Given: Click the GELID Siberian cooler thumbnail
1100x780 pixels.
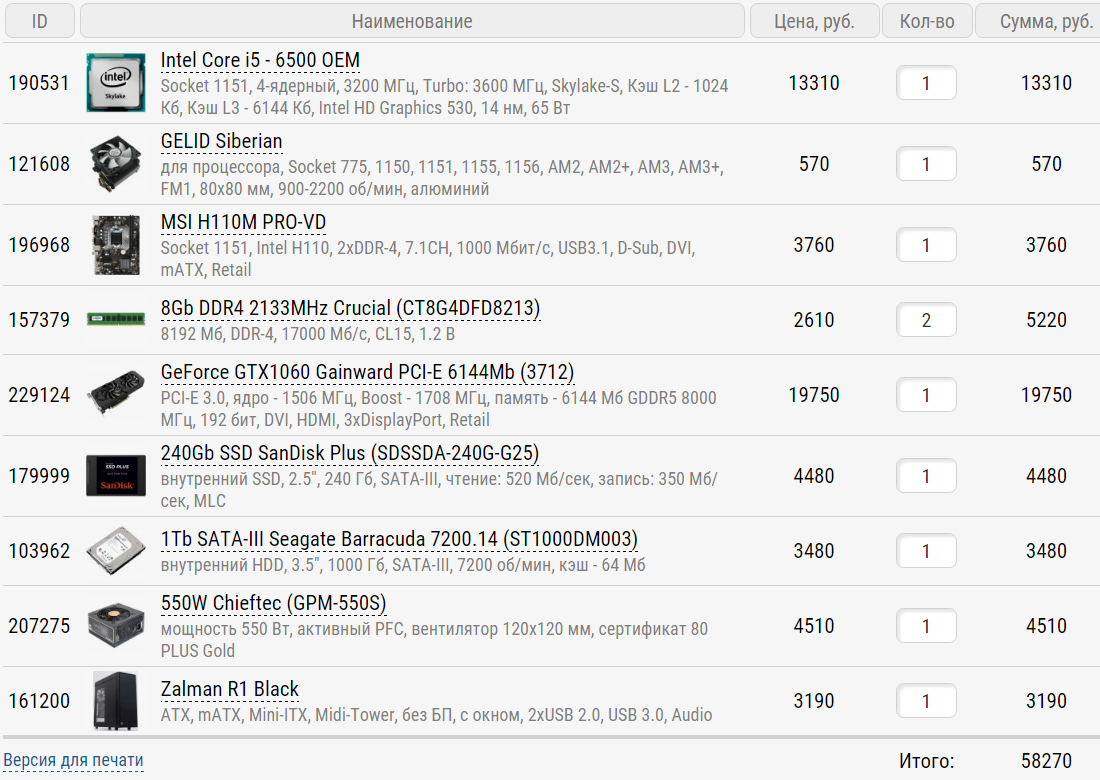Looking at the screenshot, I should tap(116, 164).
